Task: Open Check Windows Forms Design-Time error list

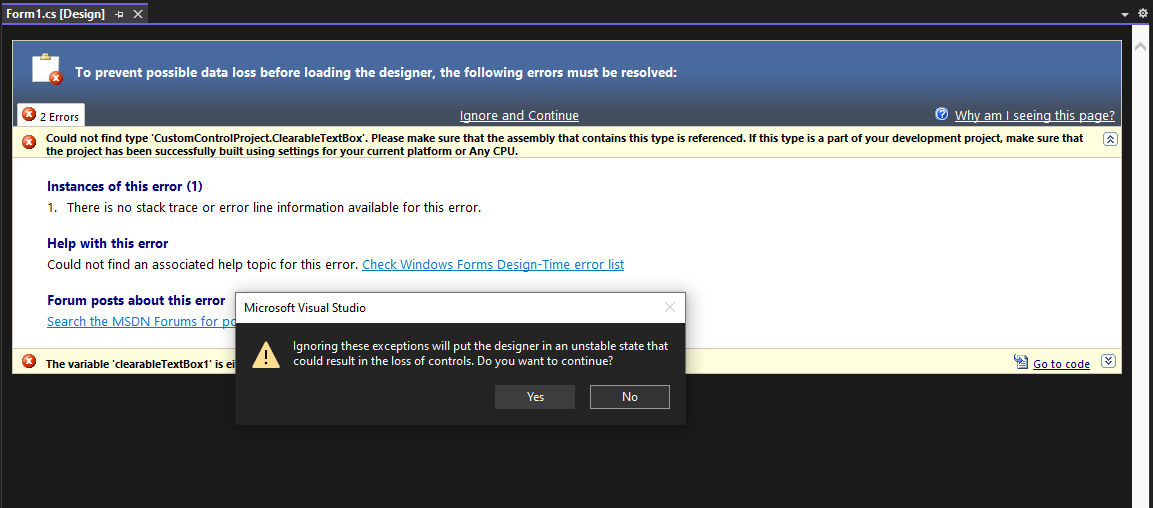Action: (x=493, y=264)
